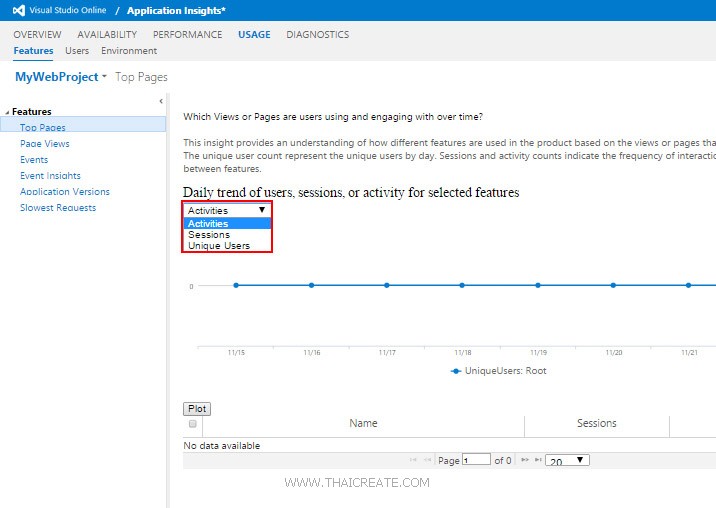Open the MyWebProject project dropdown

coord(61,77)
